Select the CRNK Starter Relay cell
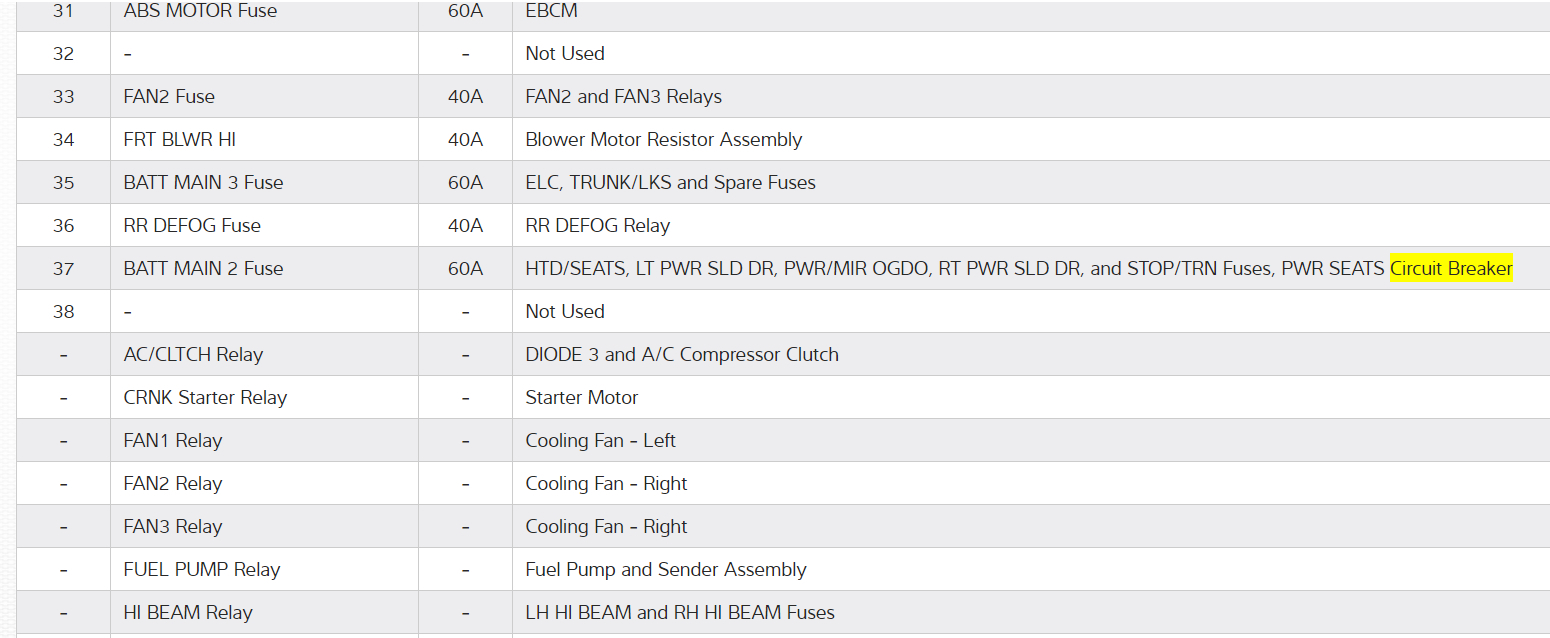Image resolution: width=1550 pixels, height=638 pixels. 205,398
